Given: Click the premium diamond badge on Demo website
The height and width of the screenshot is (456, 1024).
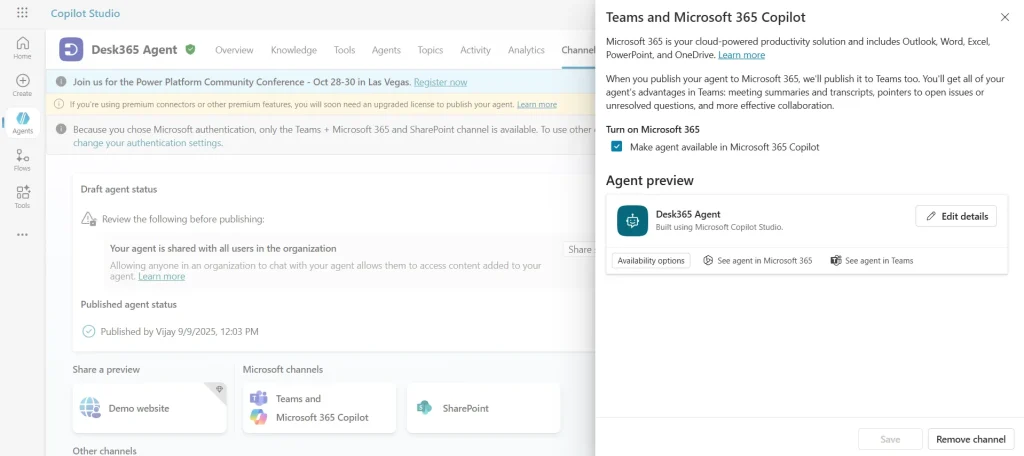Looking at the screenshot, I should [219, 389].
